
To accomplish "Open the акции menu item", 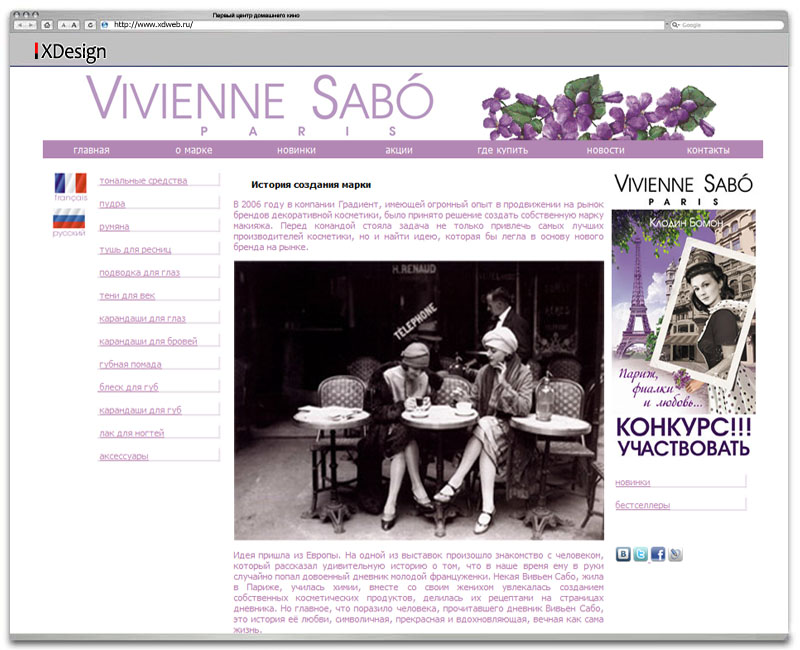I will [x=399, y=150].
